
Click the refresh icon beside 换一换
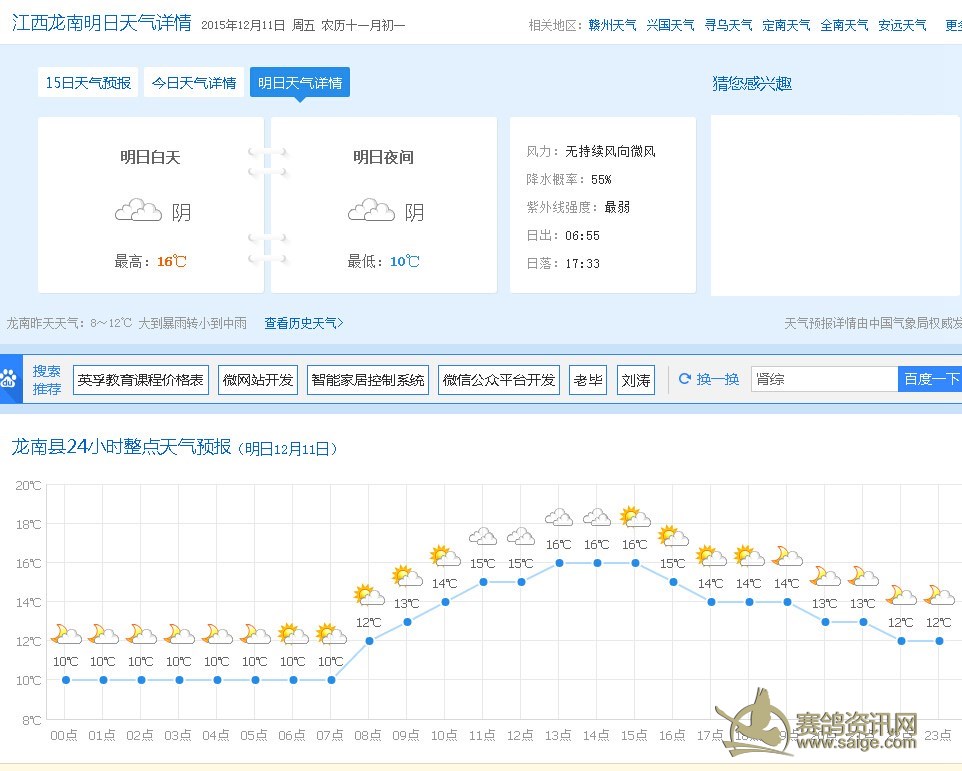click(685, 379)
